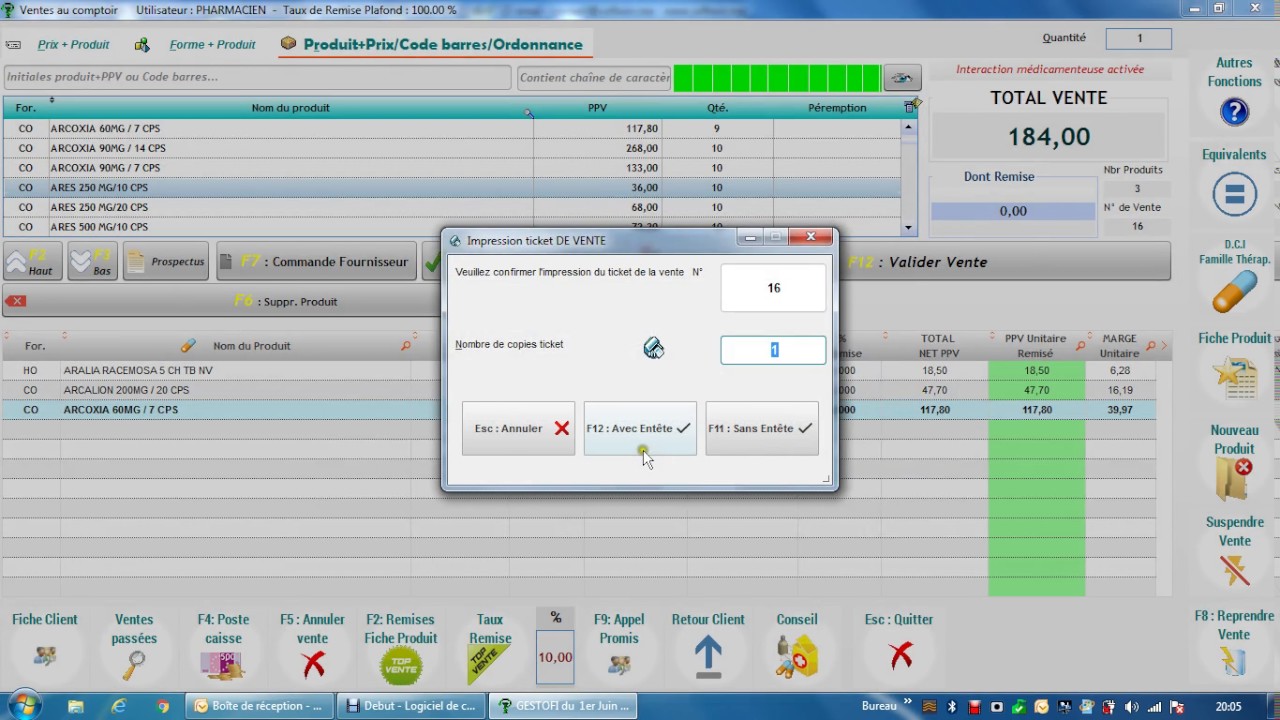Viewport: 1280px width, 720px height.
Task: Open the Fiche Client icon
Action: [45, 658]
